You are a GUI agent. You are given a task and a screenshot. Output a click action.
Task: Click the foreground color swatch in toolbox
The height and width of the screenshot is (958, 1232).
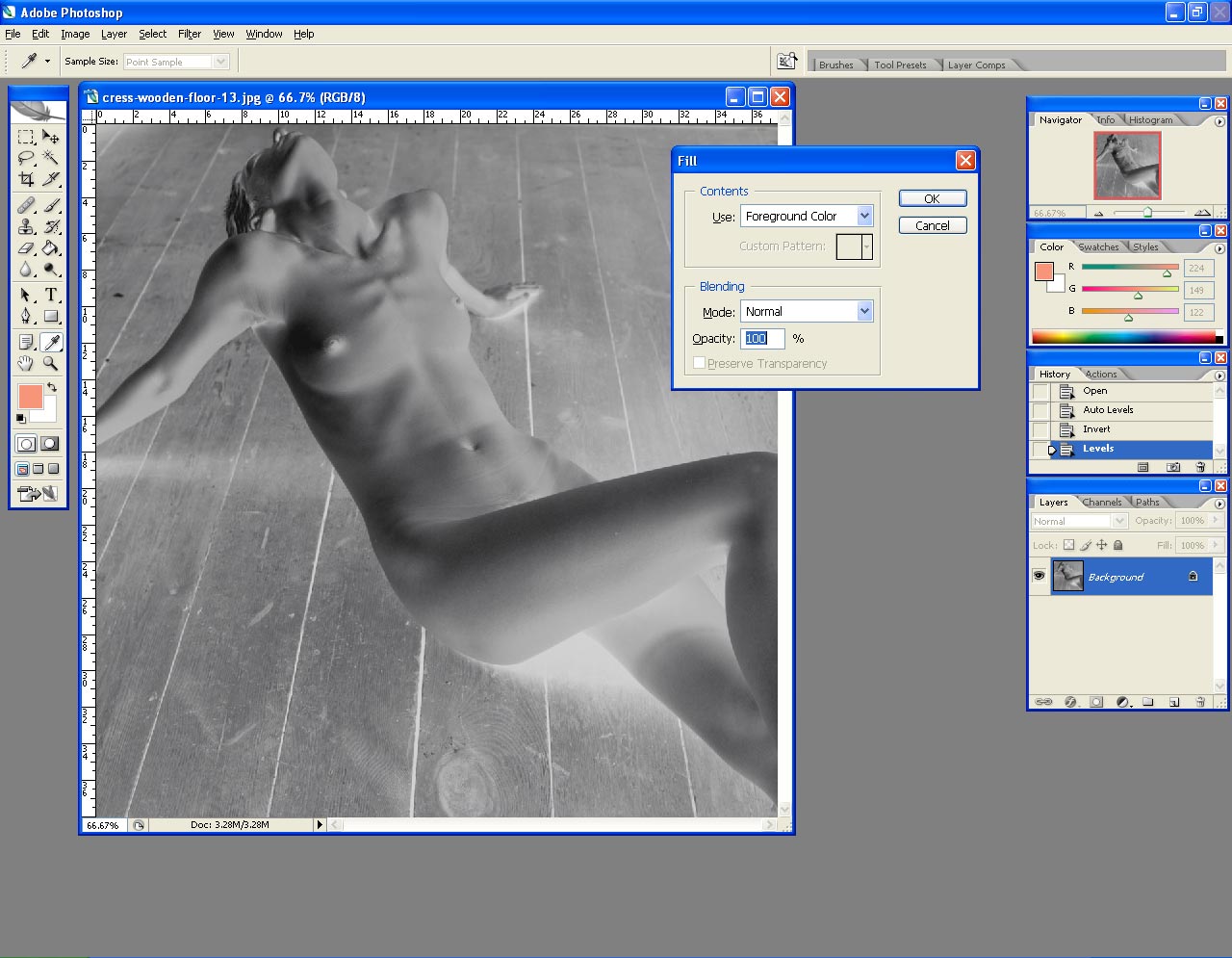click(30, 396)
